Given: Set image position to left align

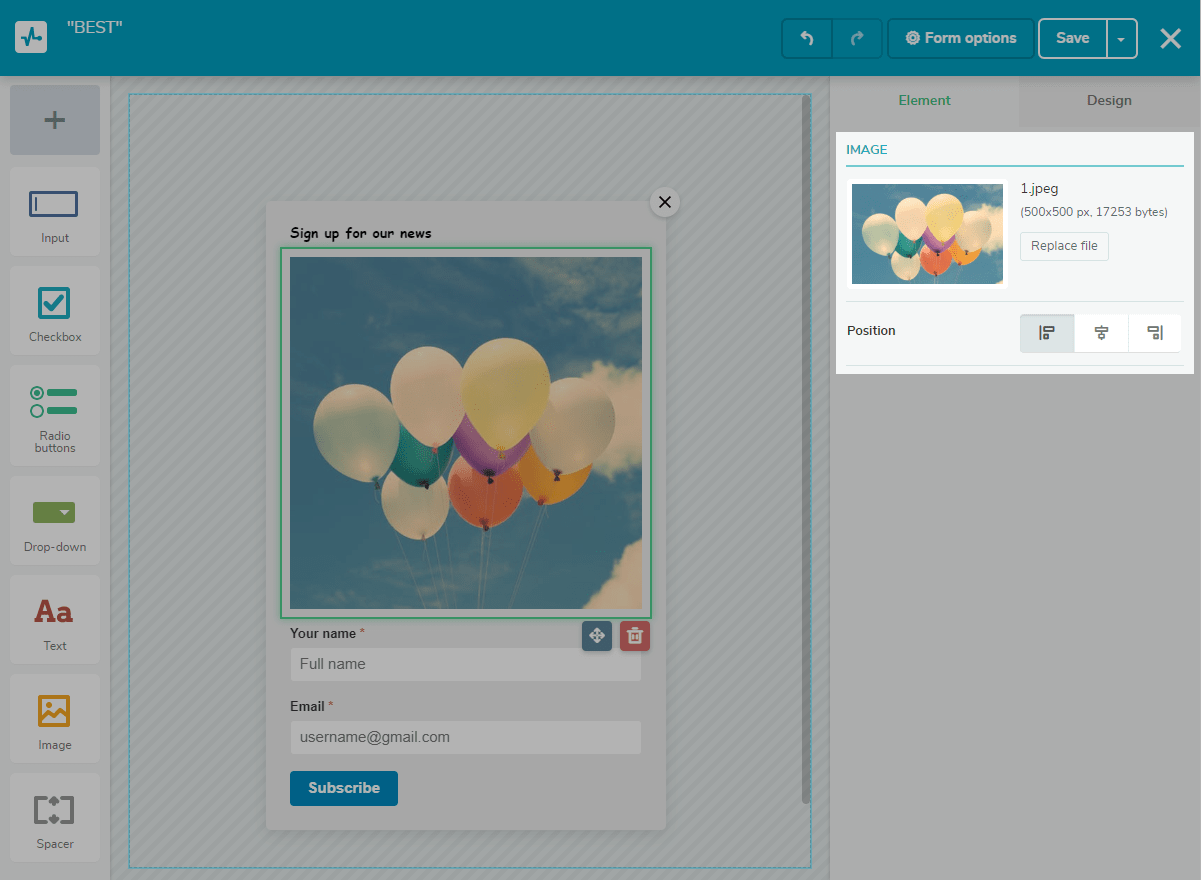Looking at the screenshot, I should coord(1047,333).
